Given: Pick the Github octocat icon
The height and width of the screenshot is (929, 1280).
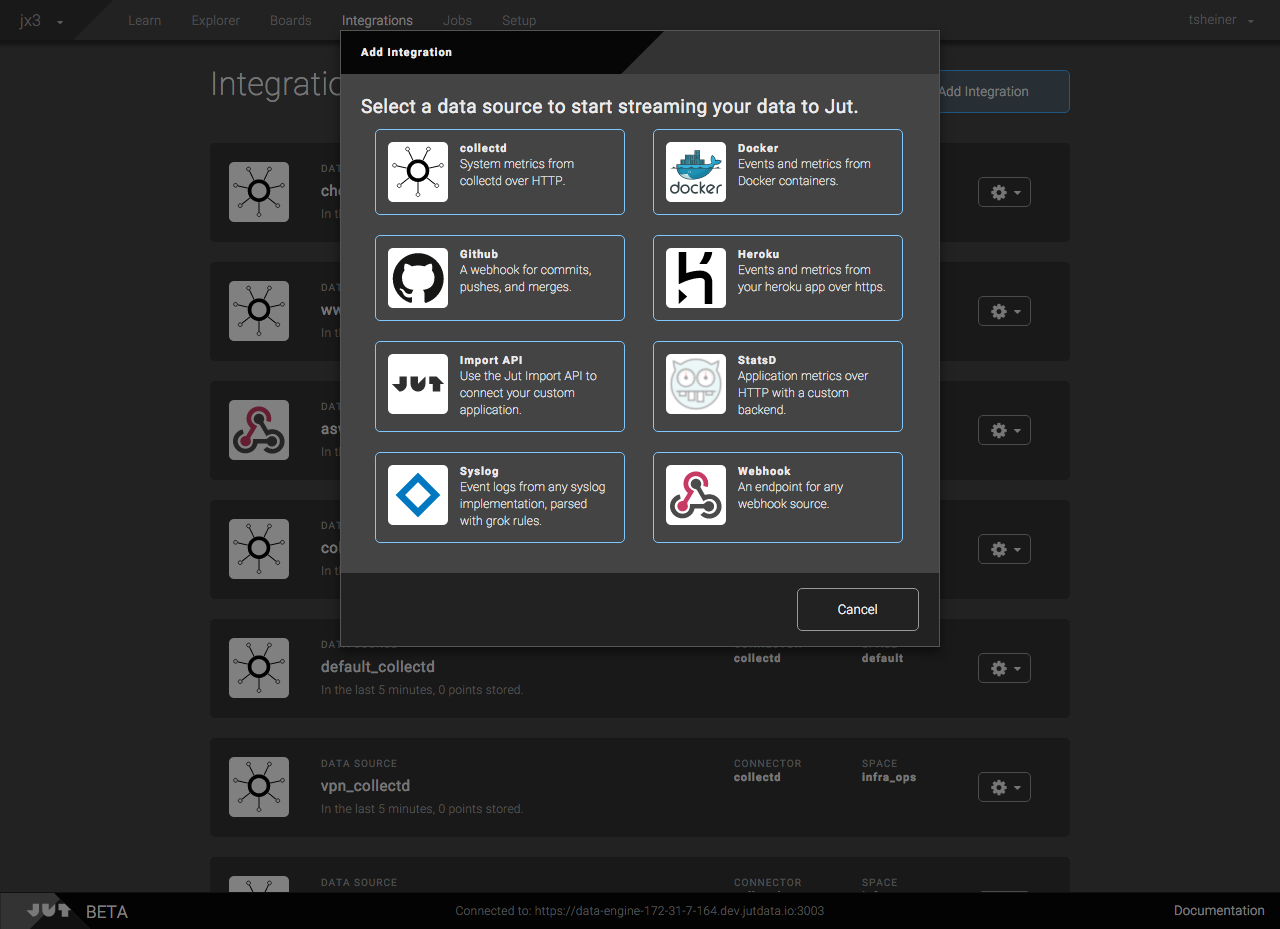Looking at the screenshot, I should 418,278.
